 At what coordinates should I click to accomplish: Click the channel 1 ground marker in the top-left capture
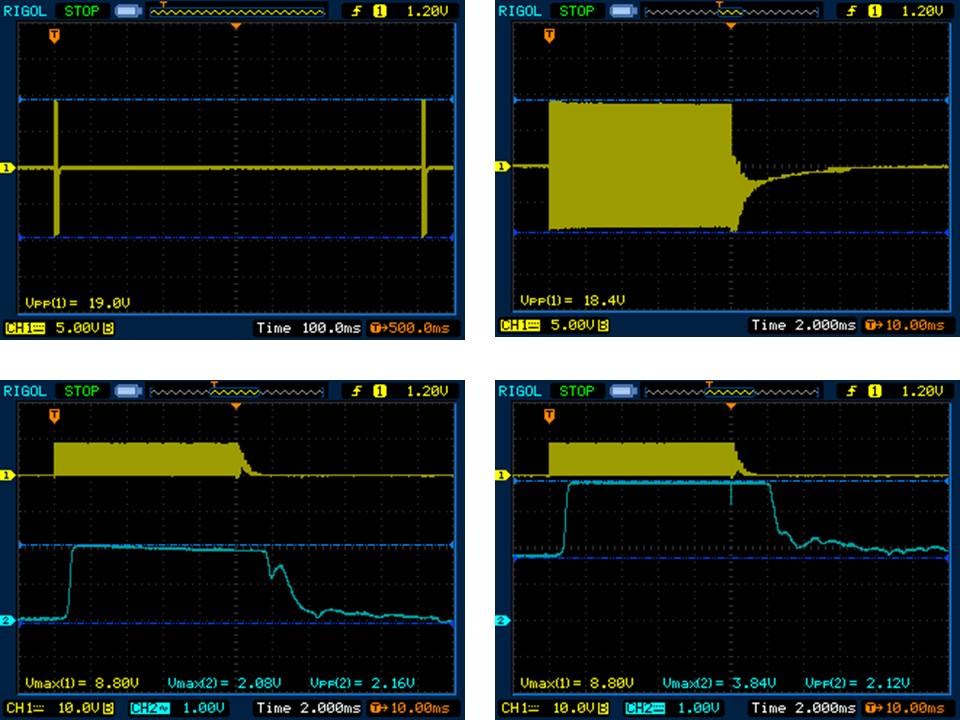click(9, 168)
